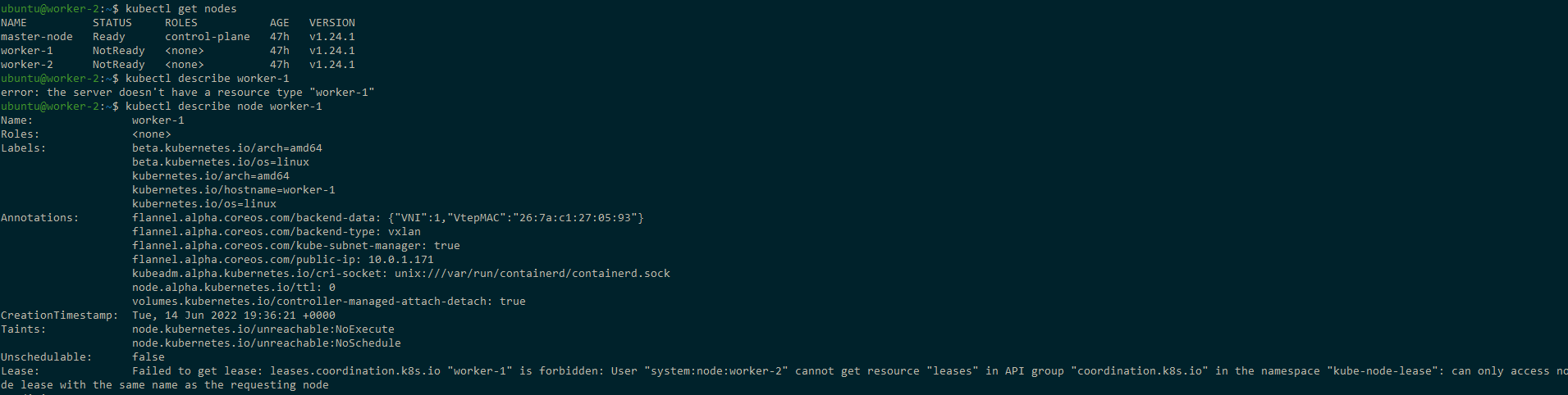The image size is (1568, 395).
Task: Click the STATUS column header
Action: pos(112,23)
